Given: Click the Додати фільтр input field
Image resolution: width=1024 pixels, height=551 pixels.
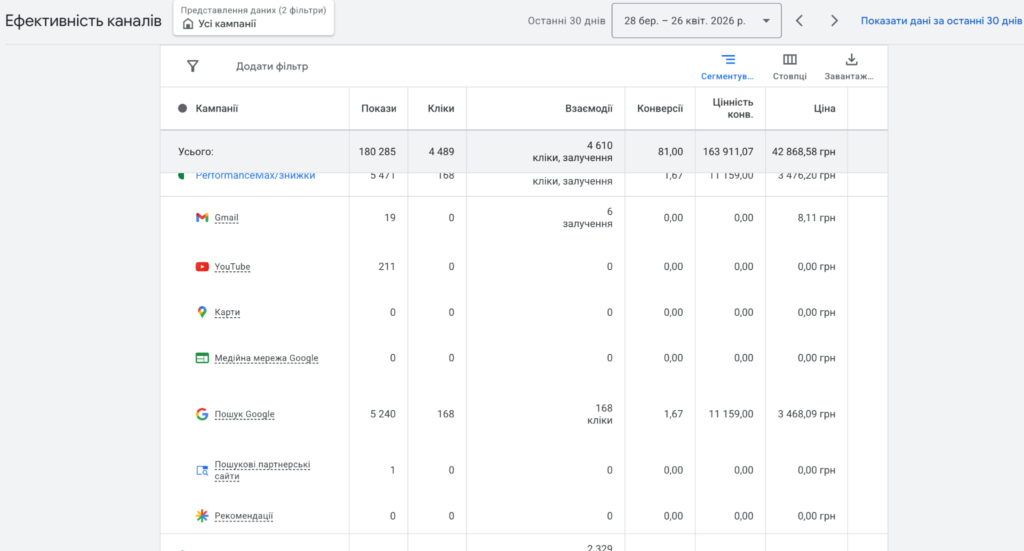Looking at the screenshot, I should (272, 66).
